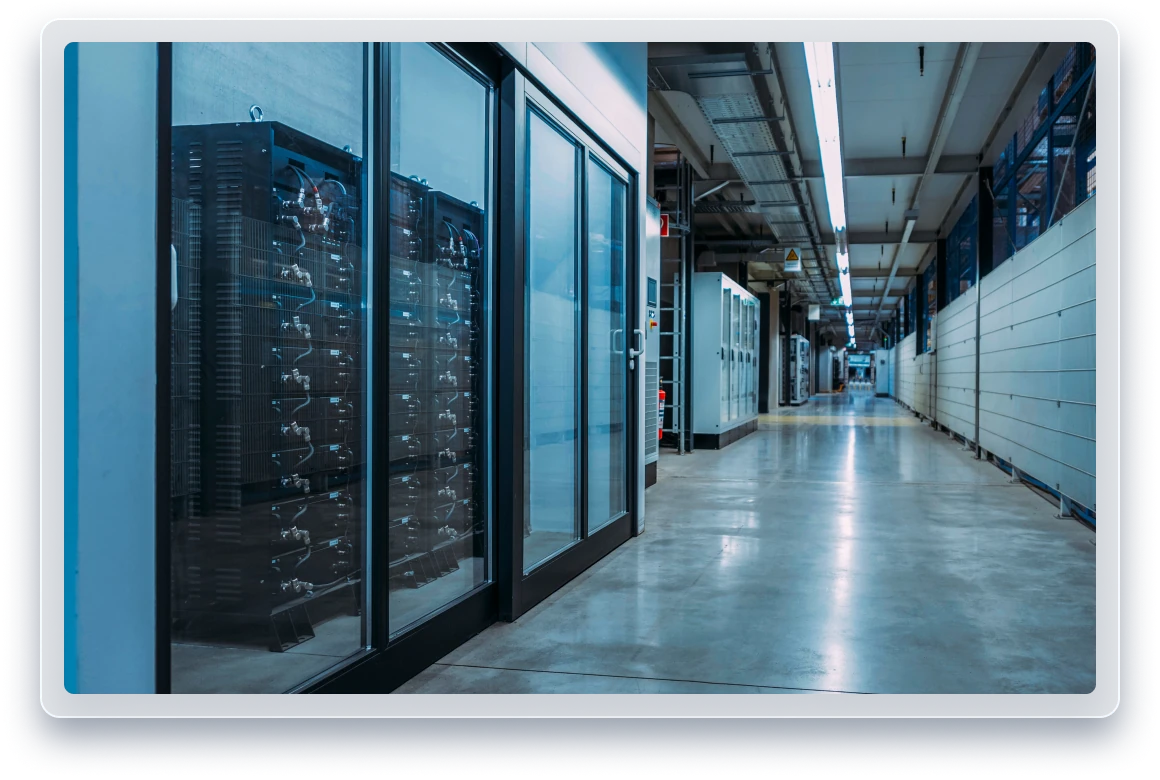
Task: Click the red sign on the wall
Action: tap(662, 224)
